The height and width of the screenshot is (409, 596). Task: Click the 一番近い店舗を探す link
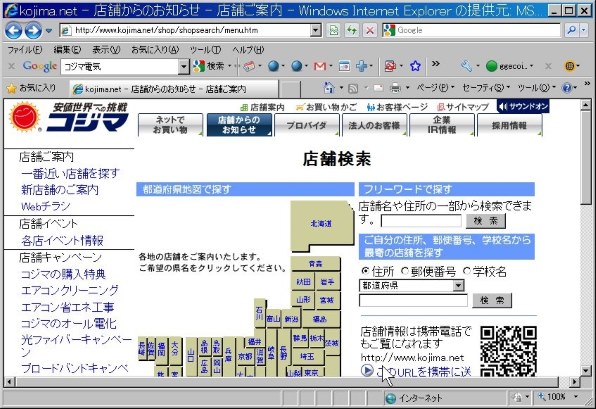point(71,174)
